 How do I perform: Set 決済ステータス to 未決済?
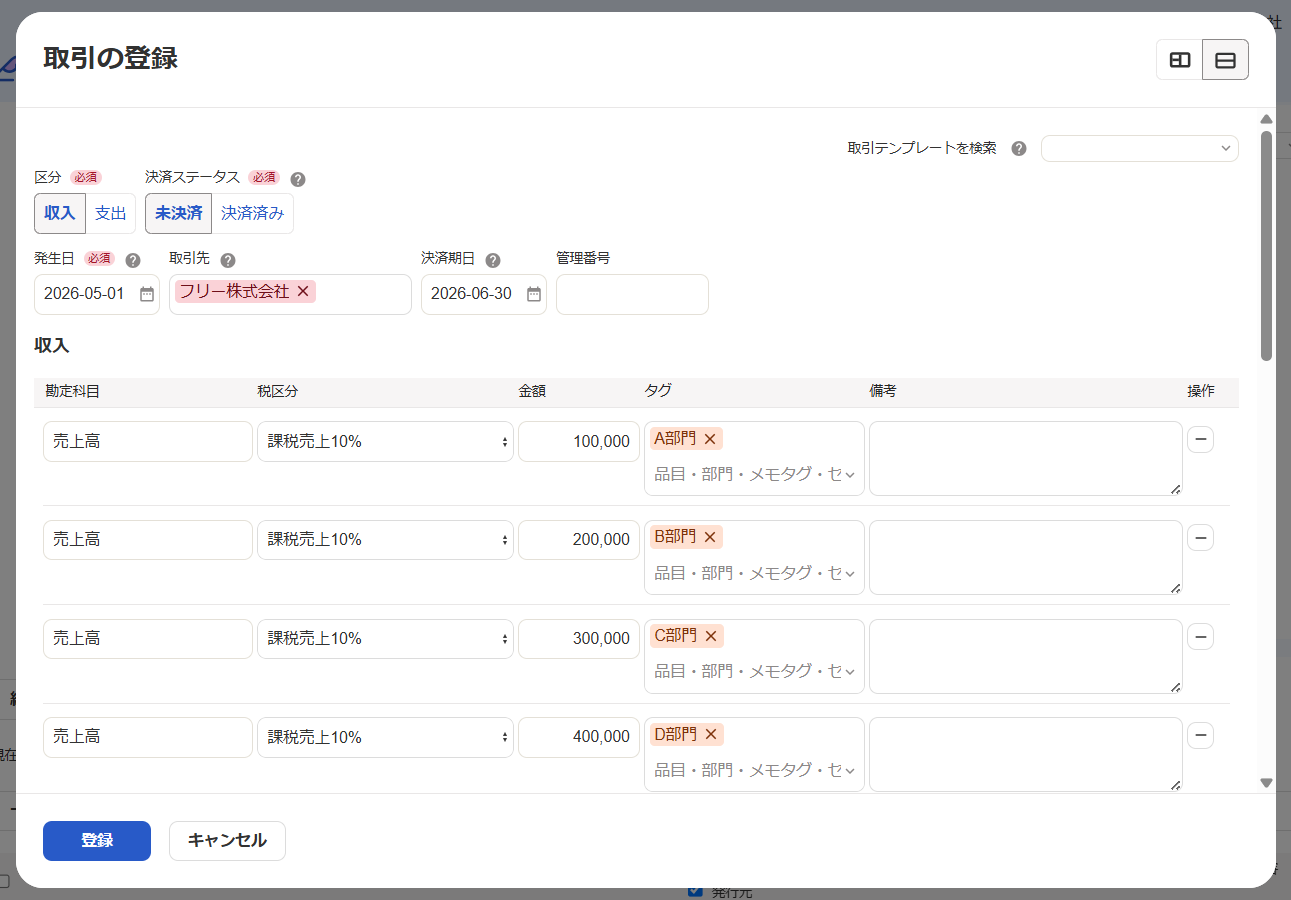pyautogui.click(x=179, y=213)
